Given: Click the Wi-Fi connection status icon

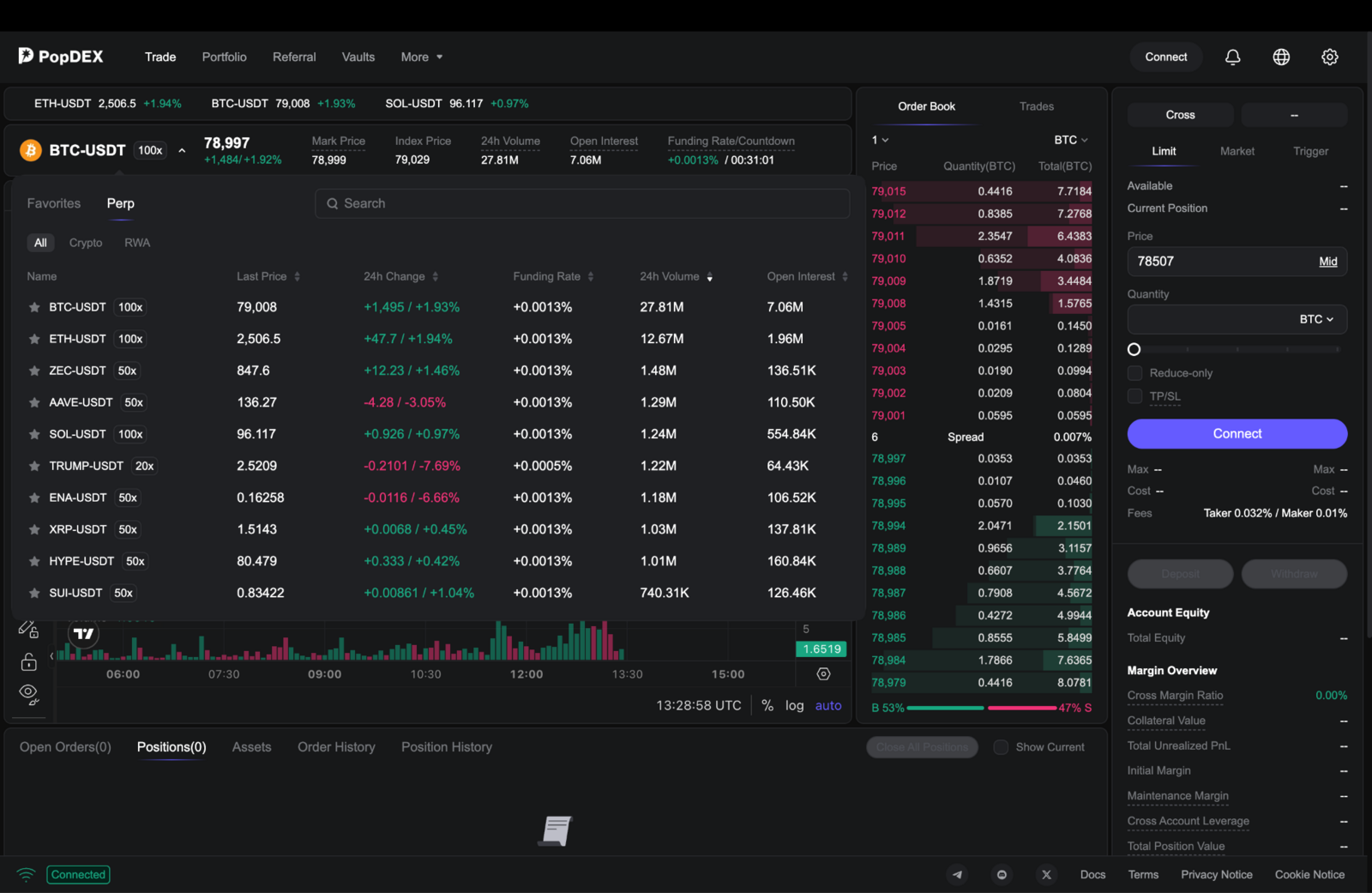Looking at the screenshot, I should [x=26, y=875].
